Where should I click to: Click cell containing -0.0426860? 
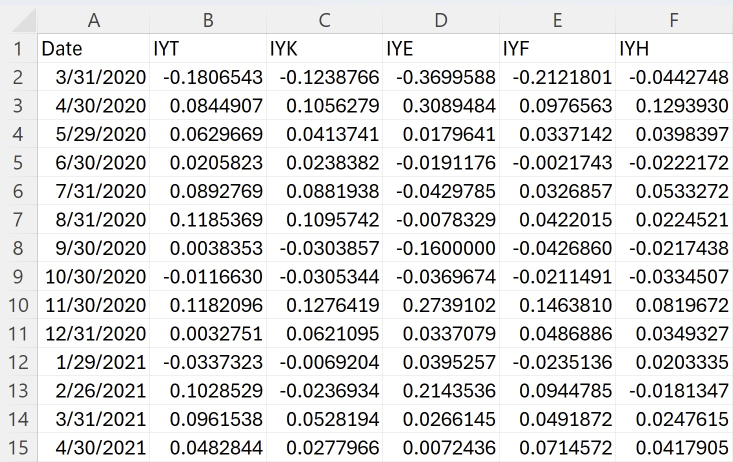click(557, 248)
